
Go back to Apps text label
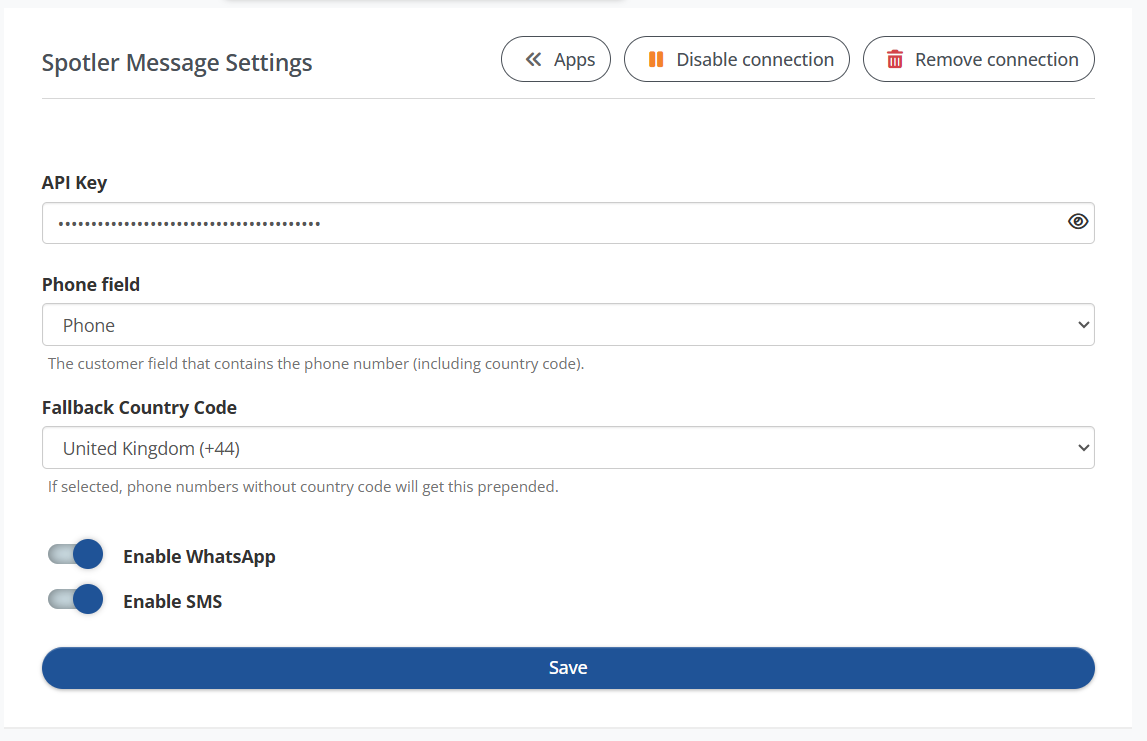[574, 59]
